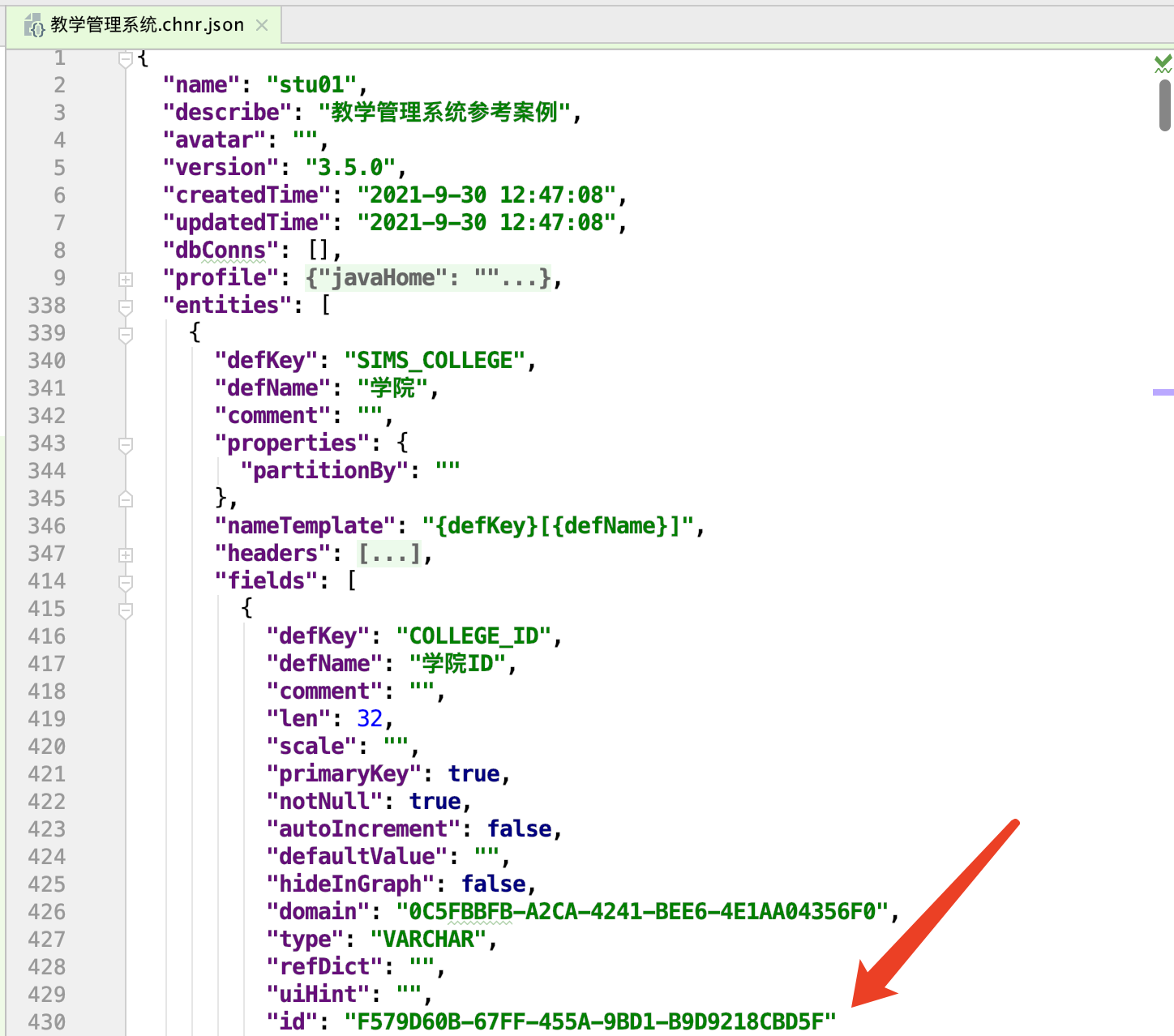The width and height of the screenshot is (1174, 1036).
Task: Click the type value "VARCHAR"
Action: point(428,940)
